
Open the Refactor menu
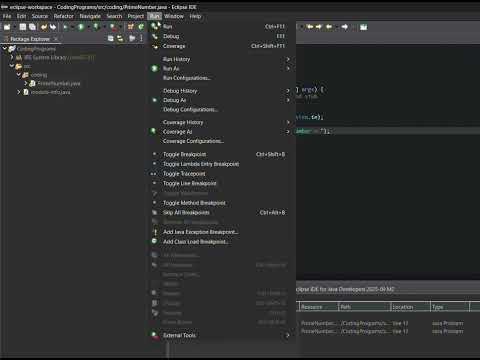(x=63, y=16)
